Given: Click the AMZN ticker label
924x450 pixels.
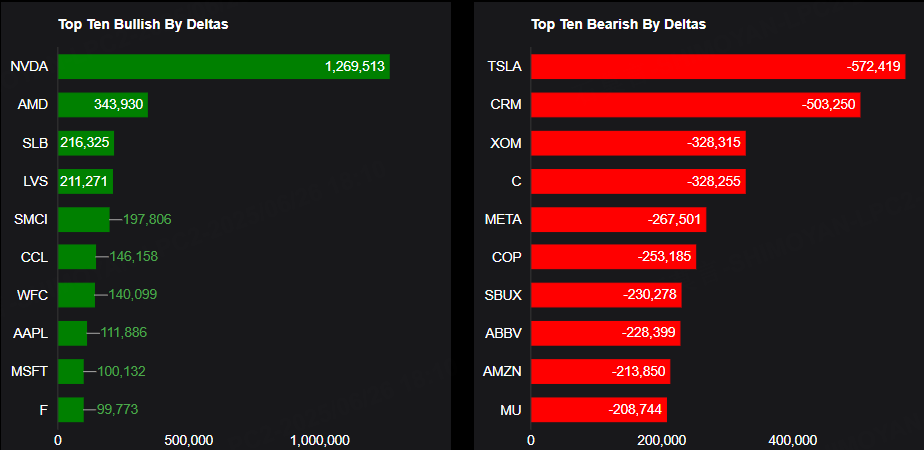Looking at the screenshot, I should pyautogui.click(x=503, y=371).
